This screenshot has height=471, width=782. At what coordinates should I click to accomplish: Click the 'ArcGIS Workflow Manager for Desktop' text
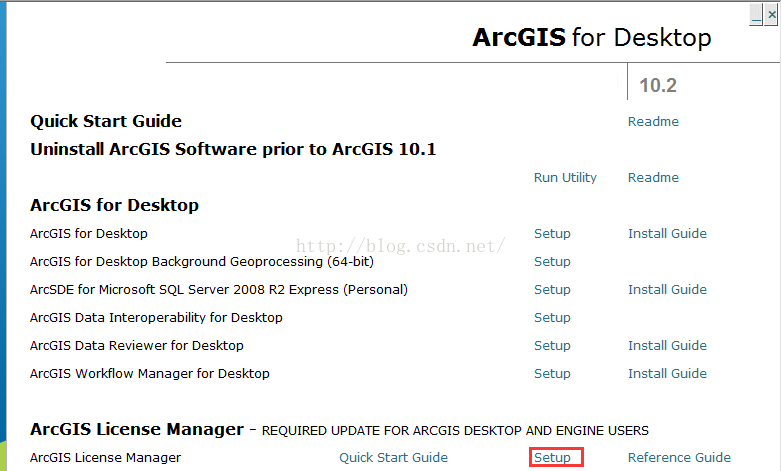[150, 374]
